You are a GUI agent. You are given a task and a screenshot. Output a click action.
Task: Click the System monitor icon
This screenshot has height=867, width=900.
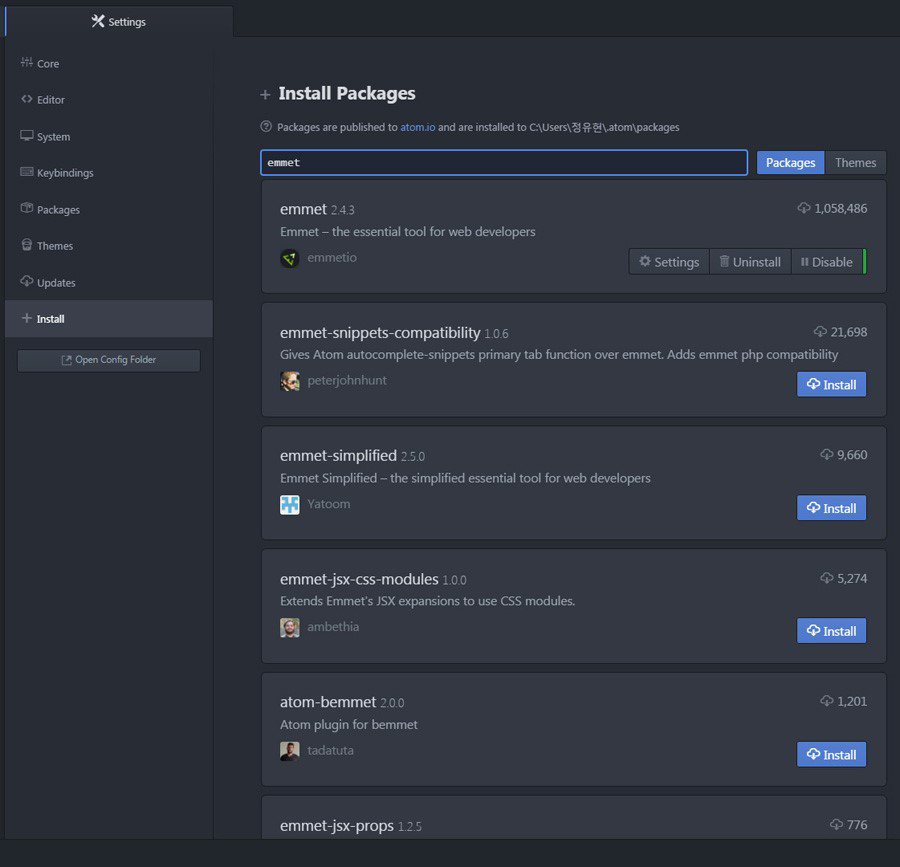point(26,135)
